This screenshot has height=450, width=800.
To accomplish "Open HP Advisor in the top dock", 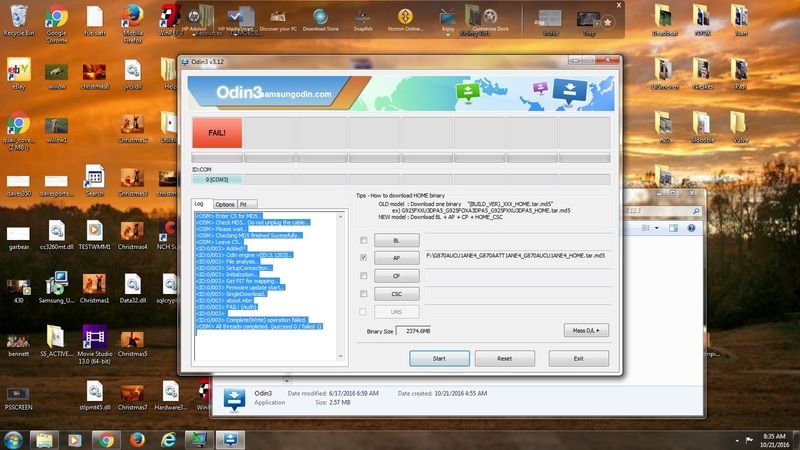I will pyautogui.click(x=194, y=20).
